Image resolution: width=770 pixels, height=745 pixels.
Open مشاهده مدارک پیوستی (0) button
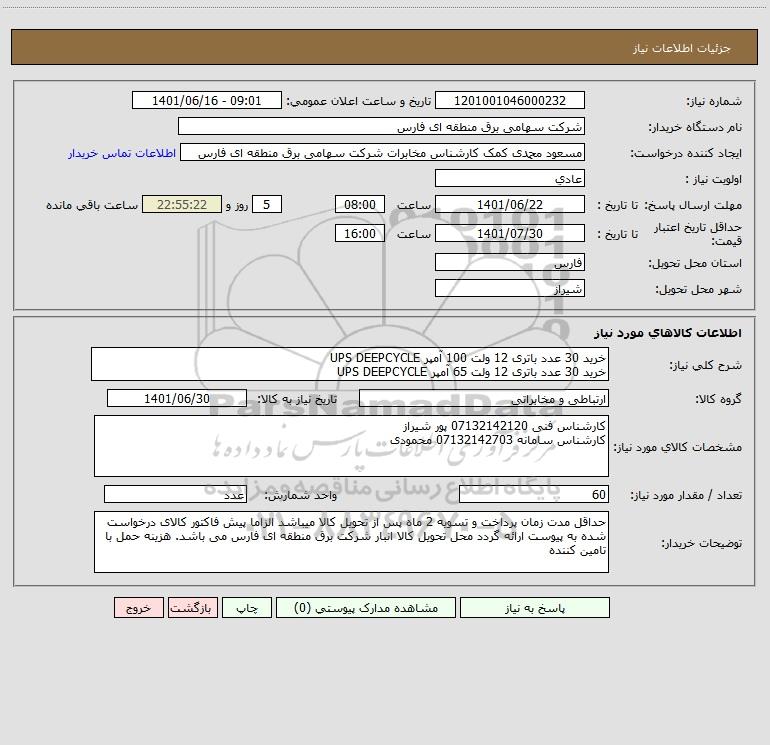coord(366,608)
